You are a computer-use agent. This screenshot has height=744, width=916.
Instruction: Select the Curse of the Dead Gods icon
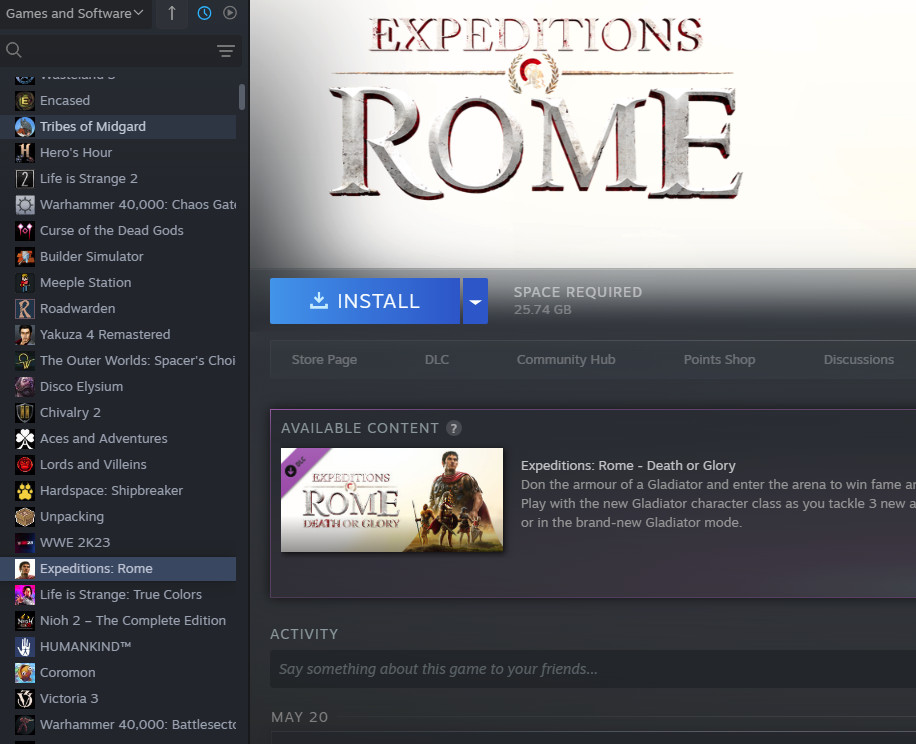[x=25, y=231]
